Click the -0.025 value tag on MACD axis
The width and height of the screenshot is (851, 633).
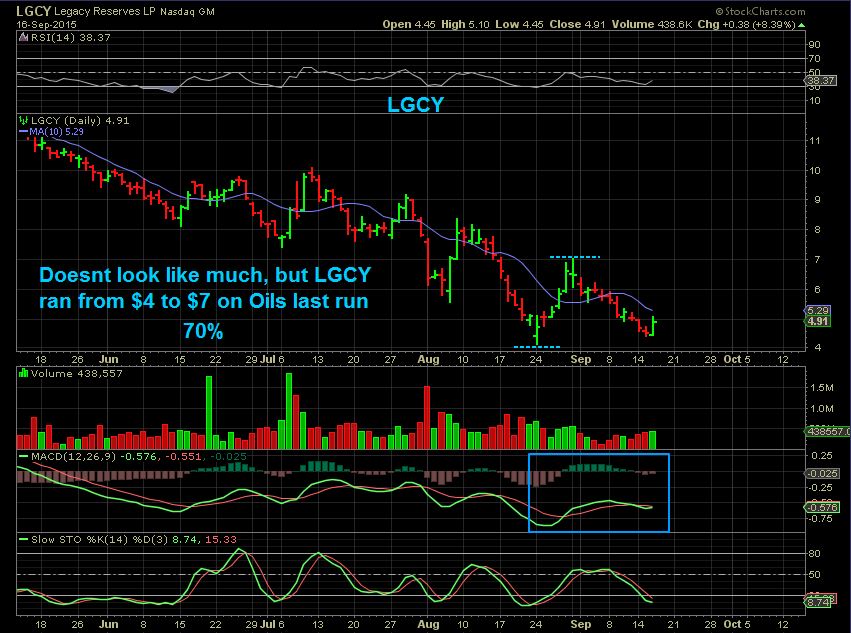(x=823, y=473)
